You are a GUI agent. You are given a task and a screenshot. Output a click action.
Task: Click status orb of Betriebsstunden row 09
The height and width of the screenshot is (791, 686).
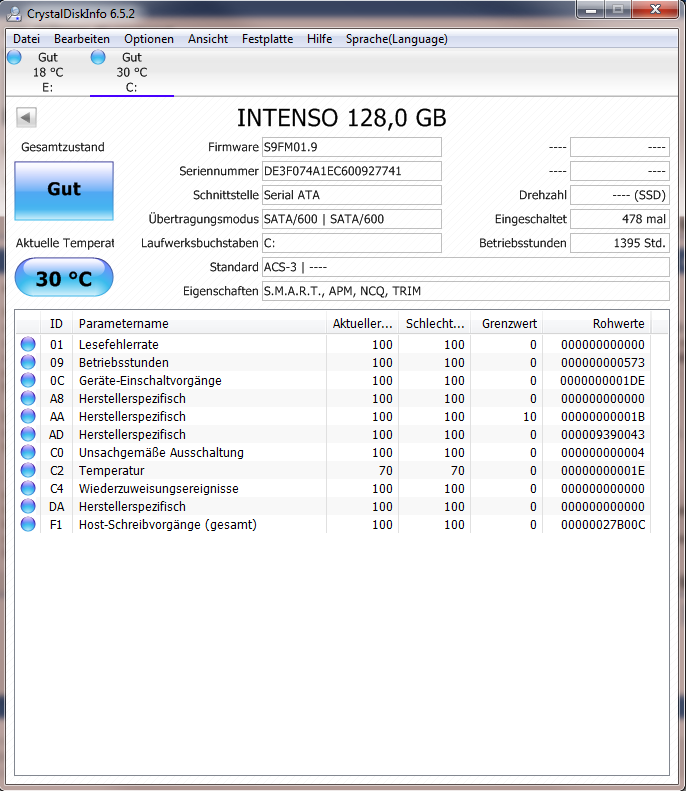(28, 362)
